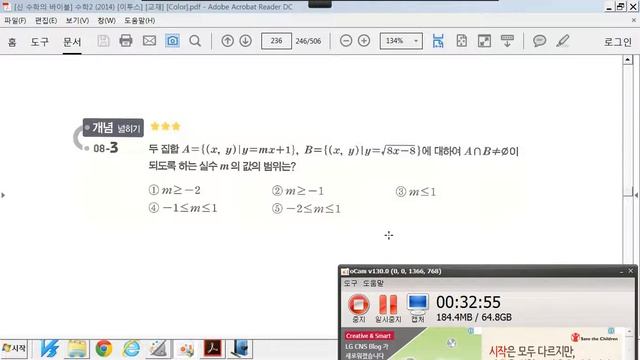Click the Windows 시작 start button
The height and width of the screenshot is (360, 640).
click(x=14, y=349)
